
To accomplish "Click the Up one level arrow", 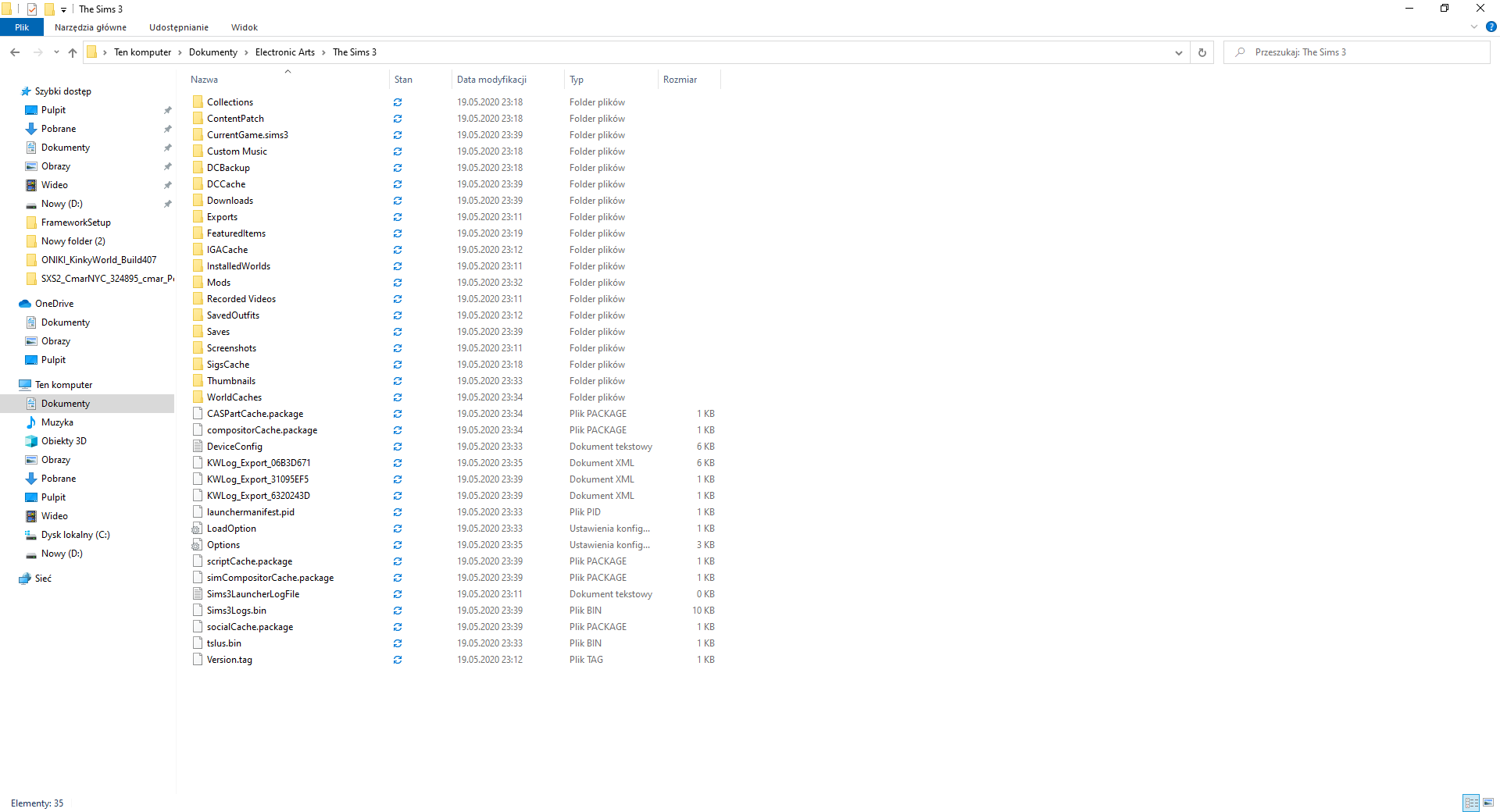I will [73, 52].
